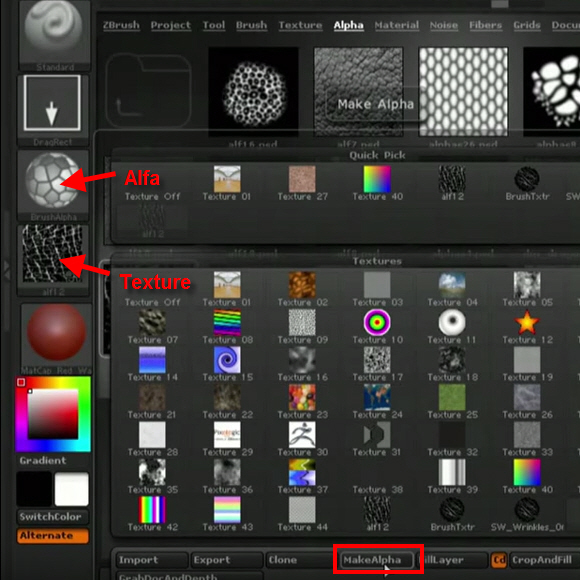This screenshot has height=580, width=580.
Task: Select the white secondary color swatch
Action: tap(71, 489)
